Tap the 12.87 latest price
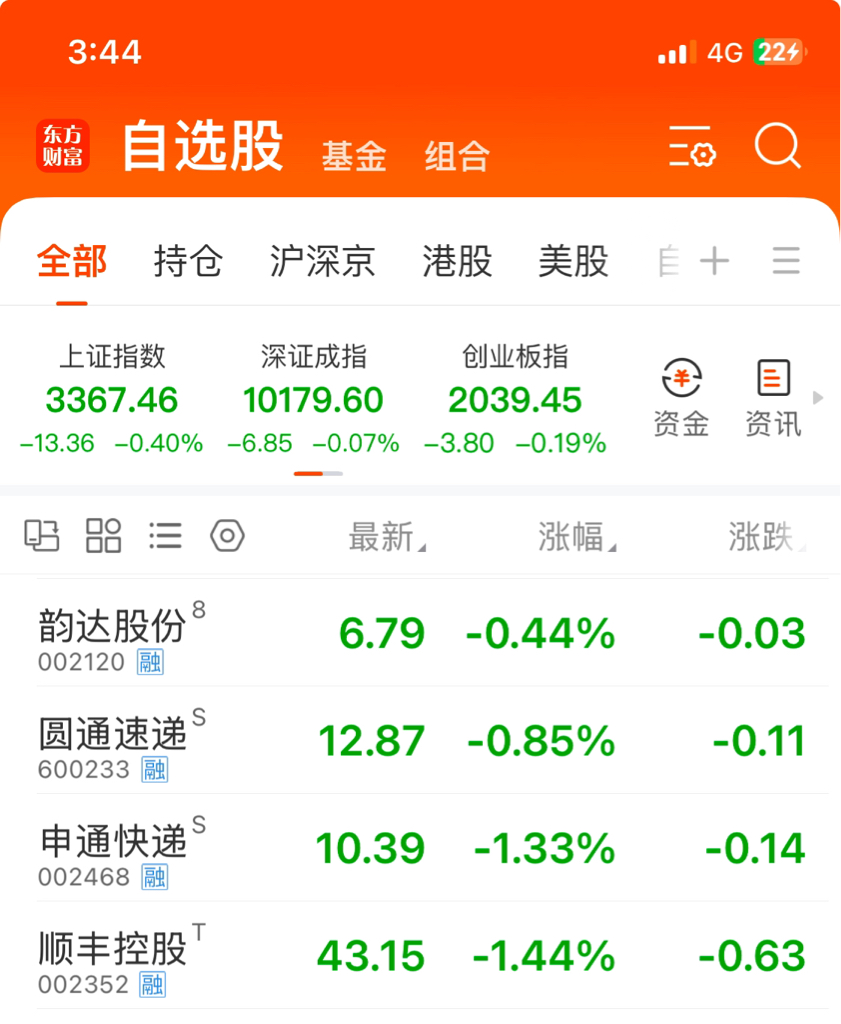The image size is (841, 1024). [x=372, y=741]
